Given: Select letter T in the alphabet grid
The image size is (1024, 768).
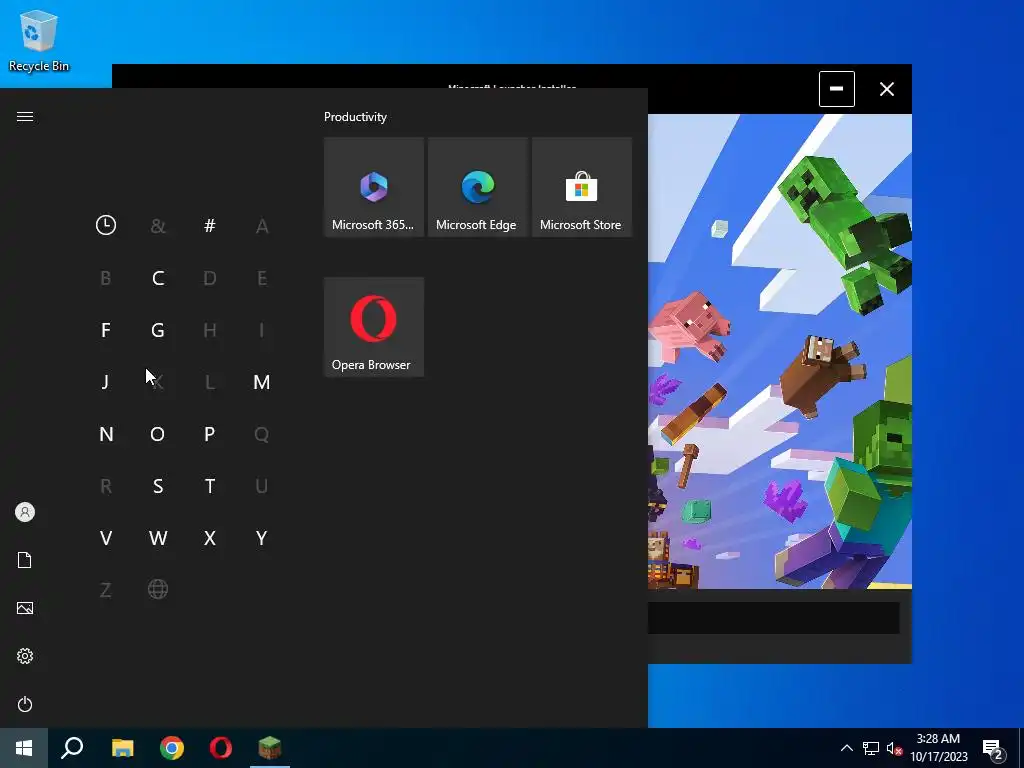Looking at the screenshot, I should [x=210, y=486].
